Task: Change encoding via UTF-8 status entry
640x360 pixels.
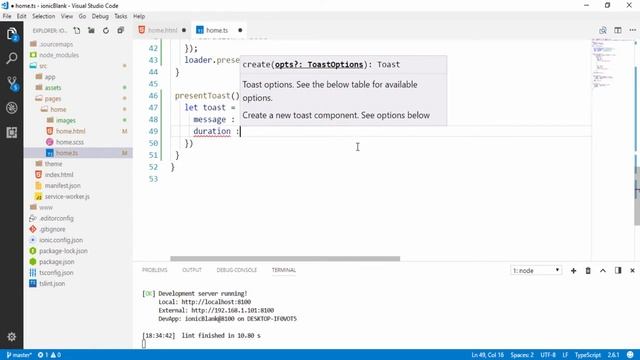Action: coord(548,355)
